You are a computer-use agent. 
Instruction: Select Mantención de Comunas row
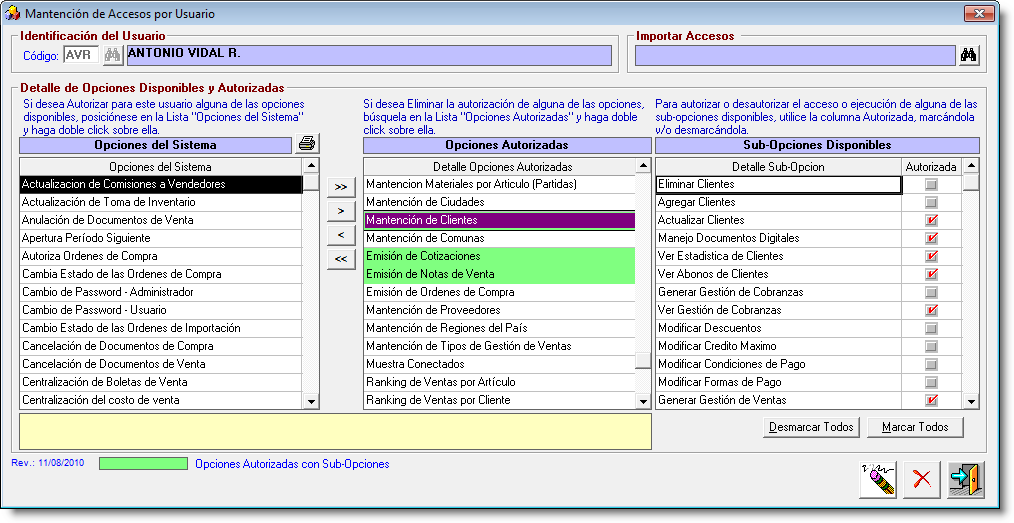tap(499, 239)
